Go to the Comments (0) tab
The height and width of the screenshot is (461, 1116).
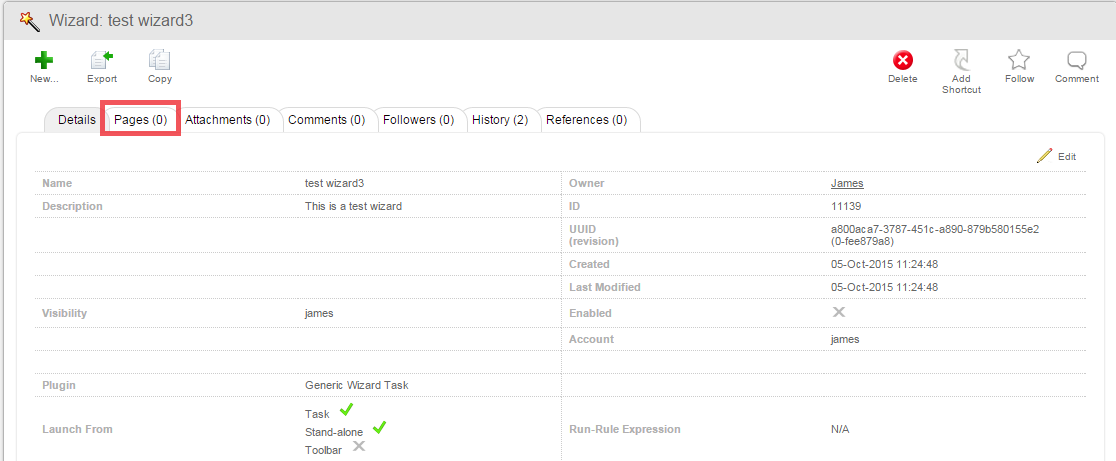[326, 120]
